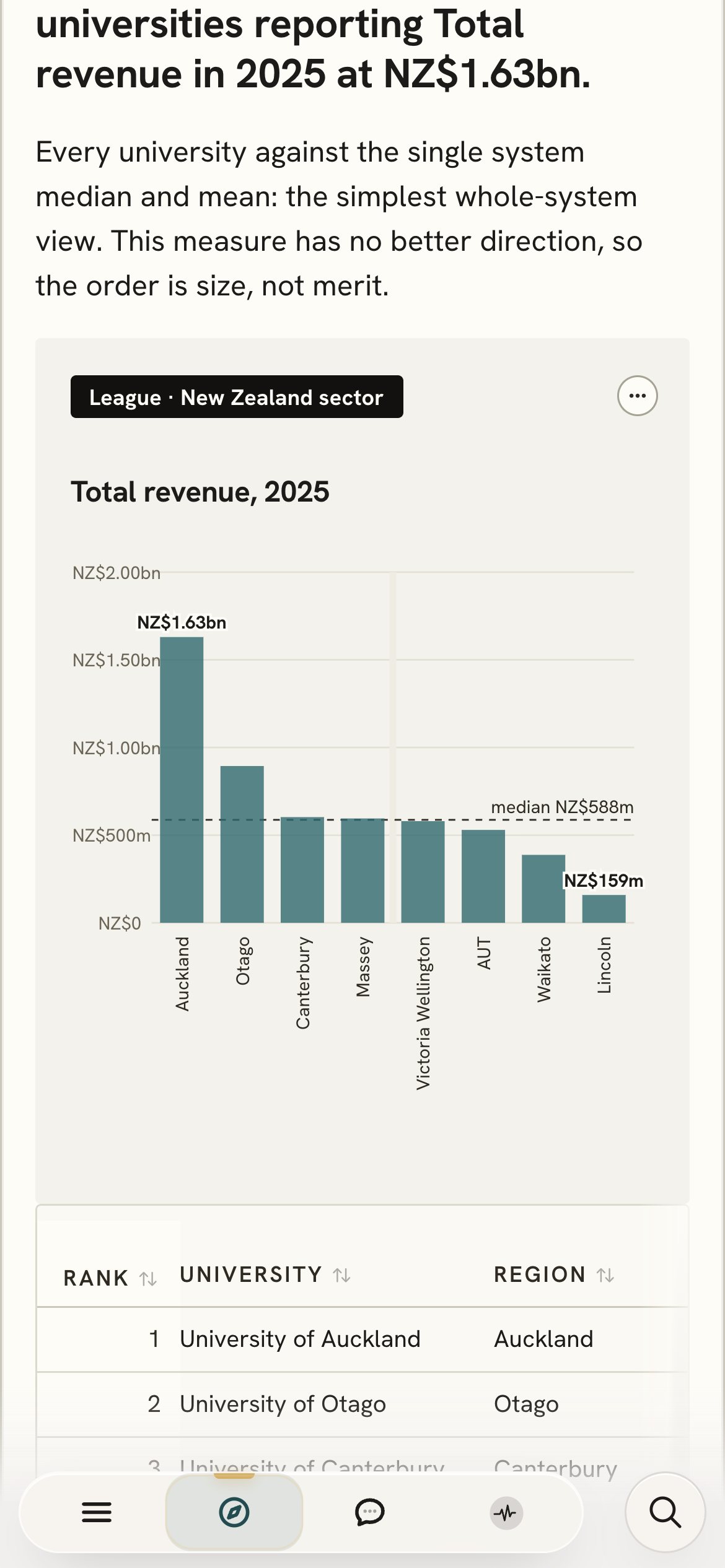Click the NZ$1.50bn axis label
Image resolution: width=725 pixels, height=1568 pixels.
click(116, 660)
